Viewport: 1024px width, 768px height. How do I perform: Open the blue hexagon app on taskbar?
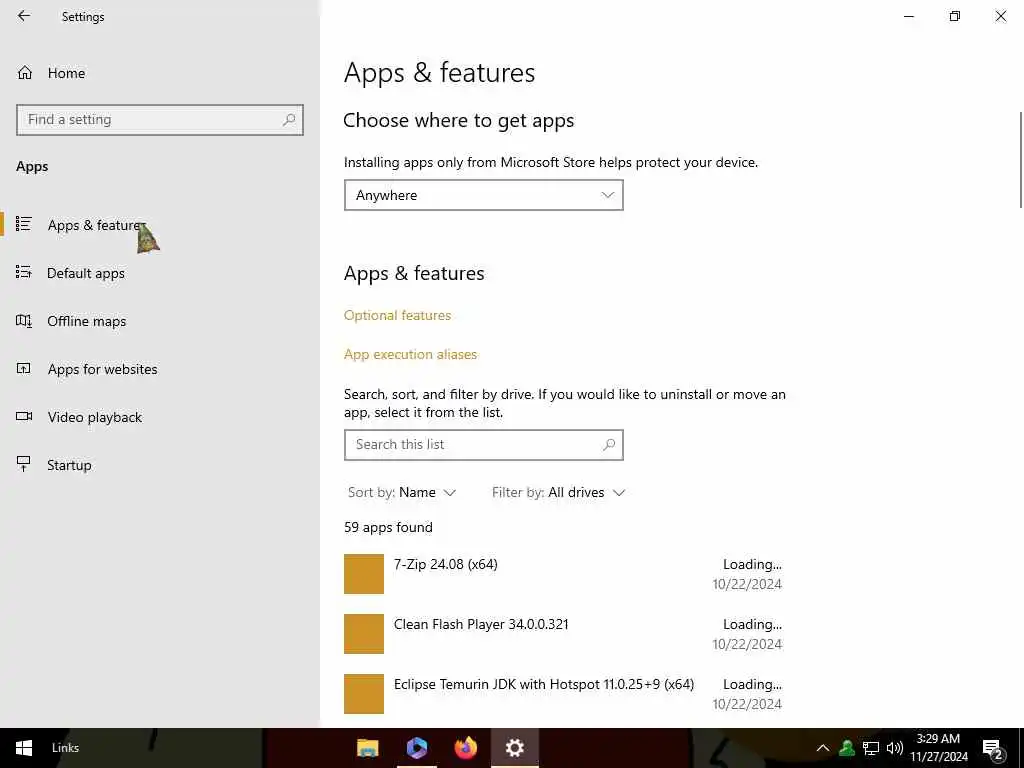pos(417,748)
